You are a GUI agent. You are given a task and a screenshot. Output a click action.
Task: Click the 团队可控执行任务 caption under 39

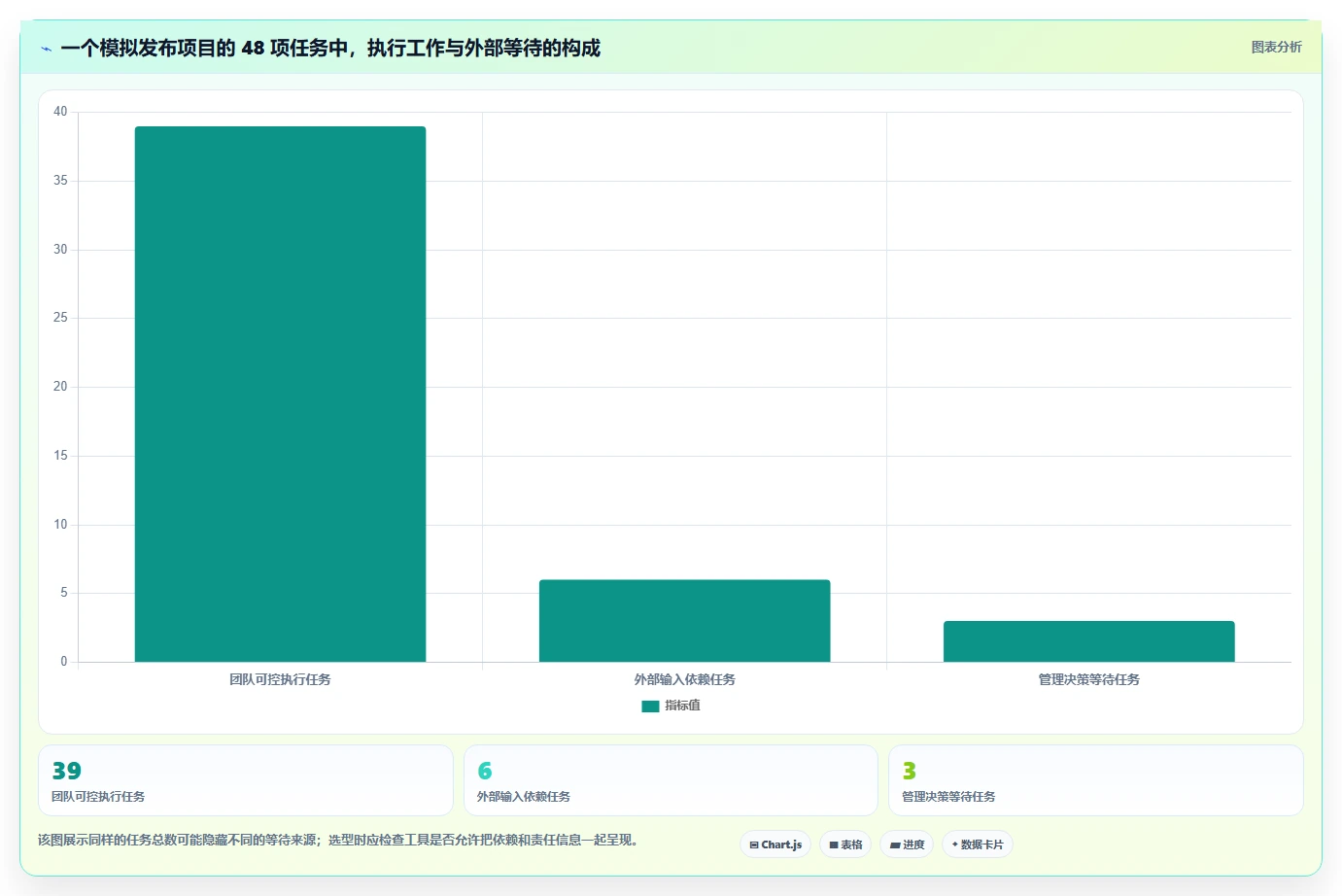coord(98,796)
